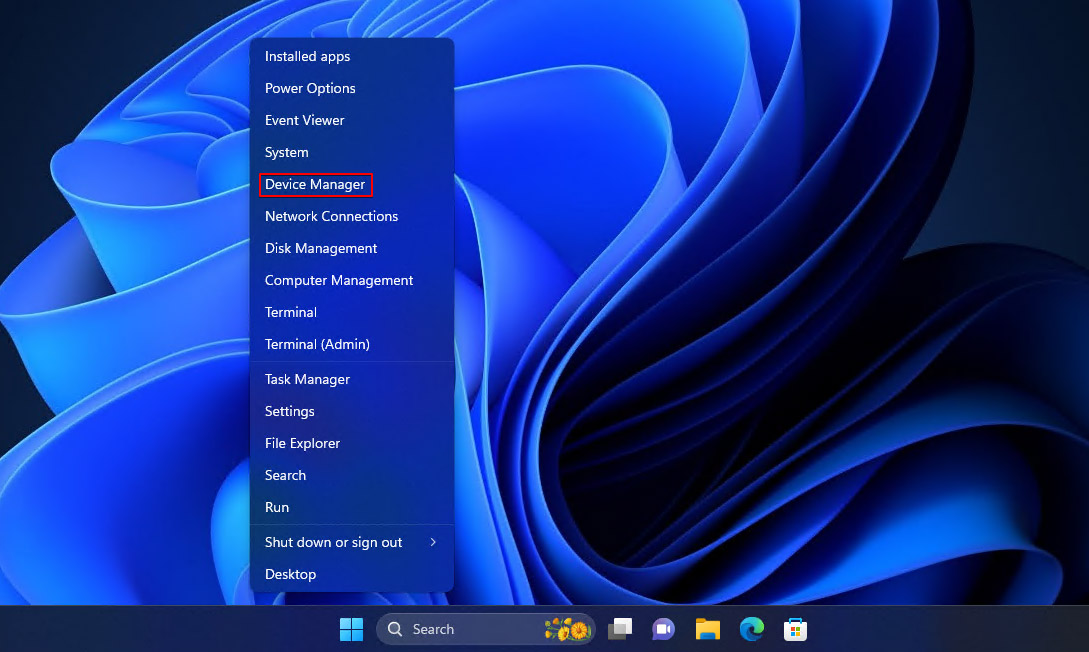Launch Task View from the taskbar
The image size is (1089, 652).
[619, 629]
